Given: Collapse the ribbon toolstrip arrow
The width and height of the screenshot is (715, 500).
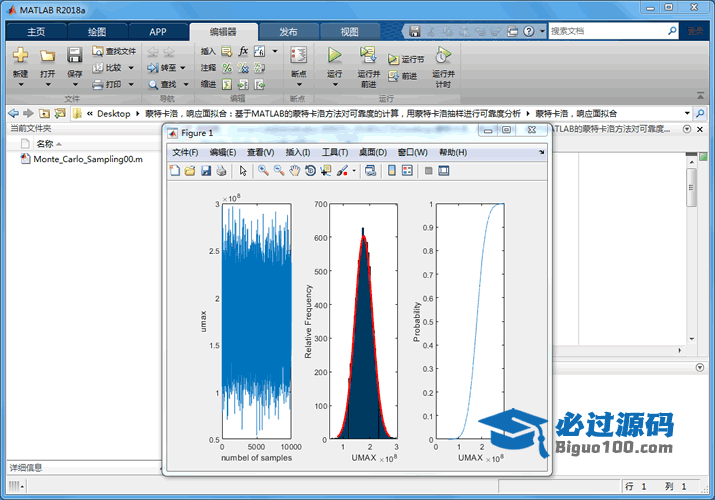Looking at the screenshot, I should click(700, 95).
